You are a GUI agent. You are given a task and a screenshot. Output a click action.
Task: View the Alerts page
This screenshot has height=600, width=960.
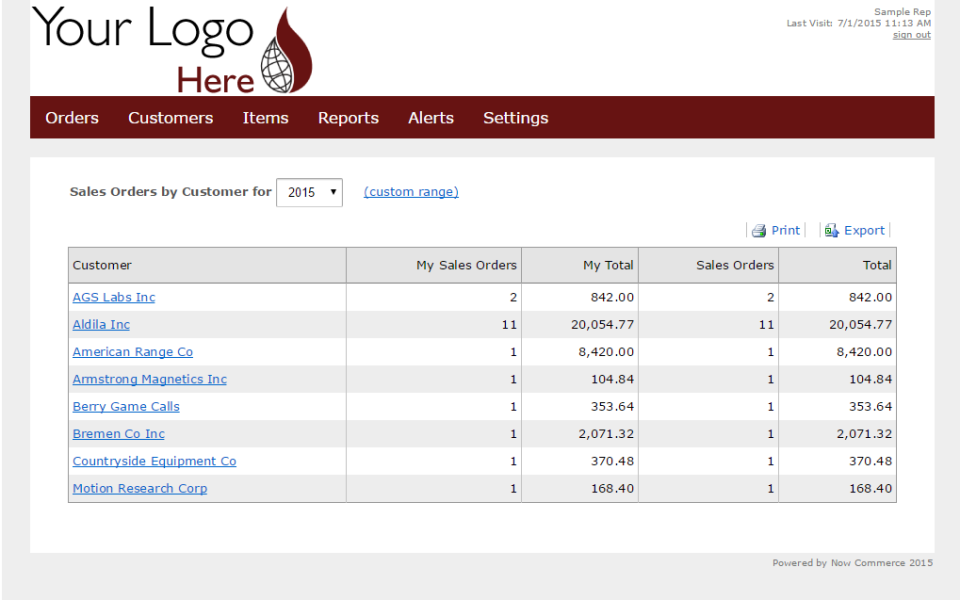[x=430, y=117]
